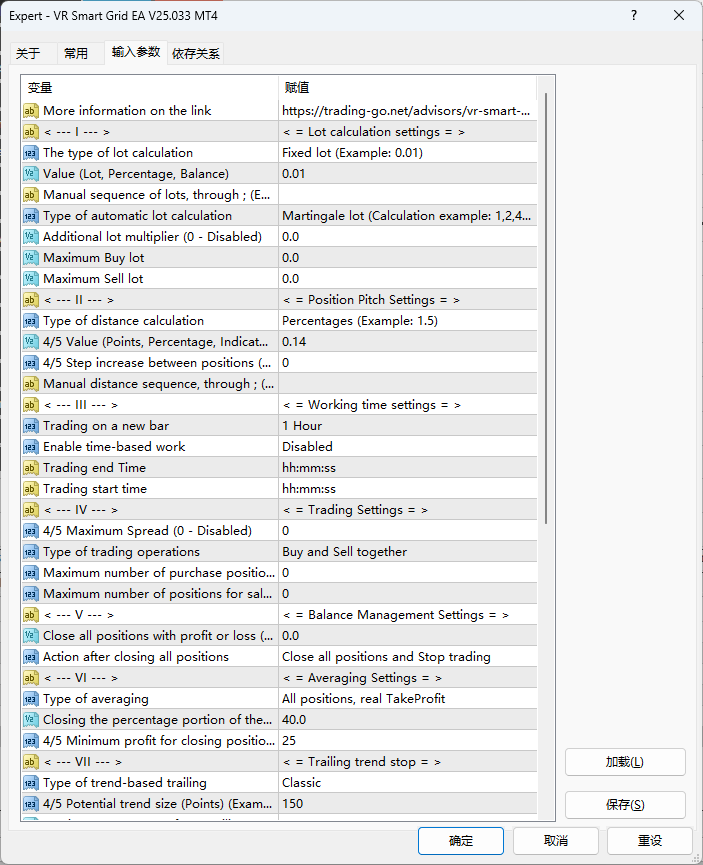Click the icon beside Type of averaging
This screenshot has height=865, width=703.
point(31,699)
